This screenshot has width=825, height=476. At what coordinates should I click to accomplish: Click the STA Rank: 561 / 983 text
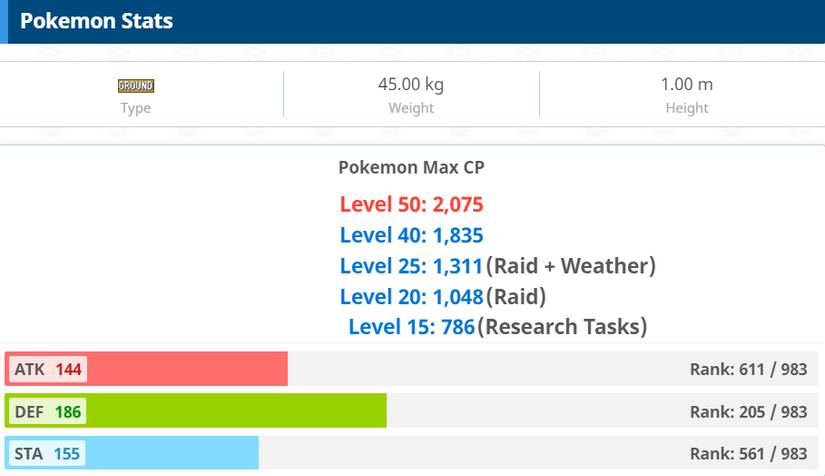pos(748,453)
